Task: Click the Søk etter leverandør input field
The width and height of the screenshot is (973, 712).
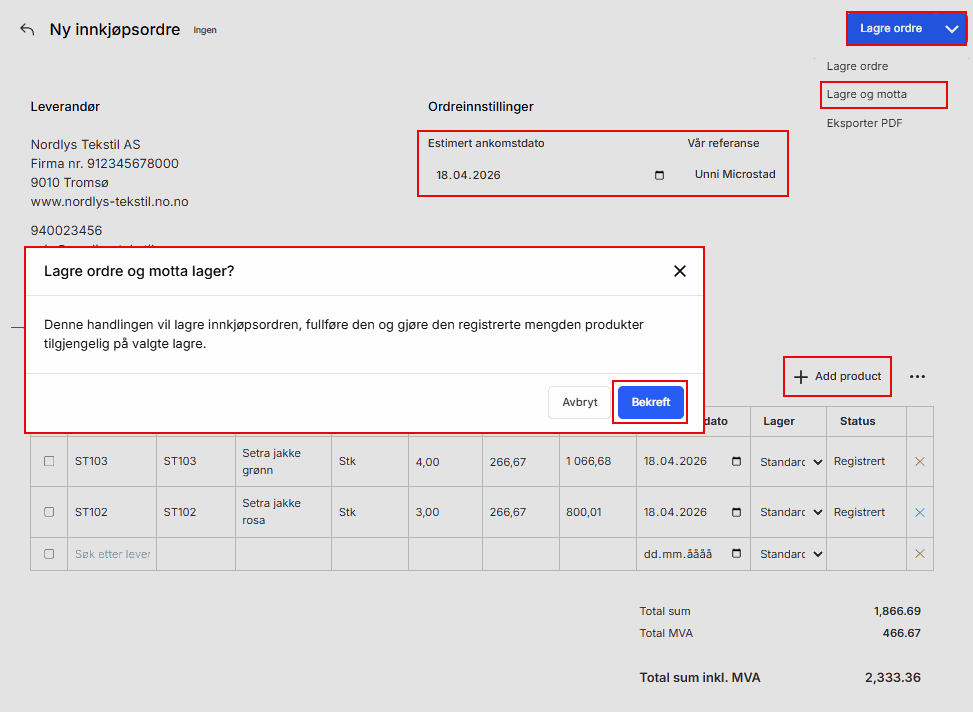Action: (x=112, y=554)
